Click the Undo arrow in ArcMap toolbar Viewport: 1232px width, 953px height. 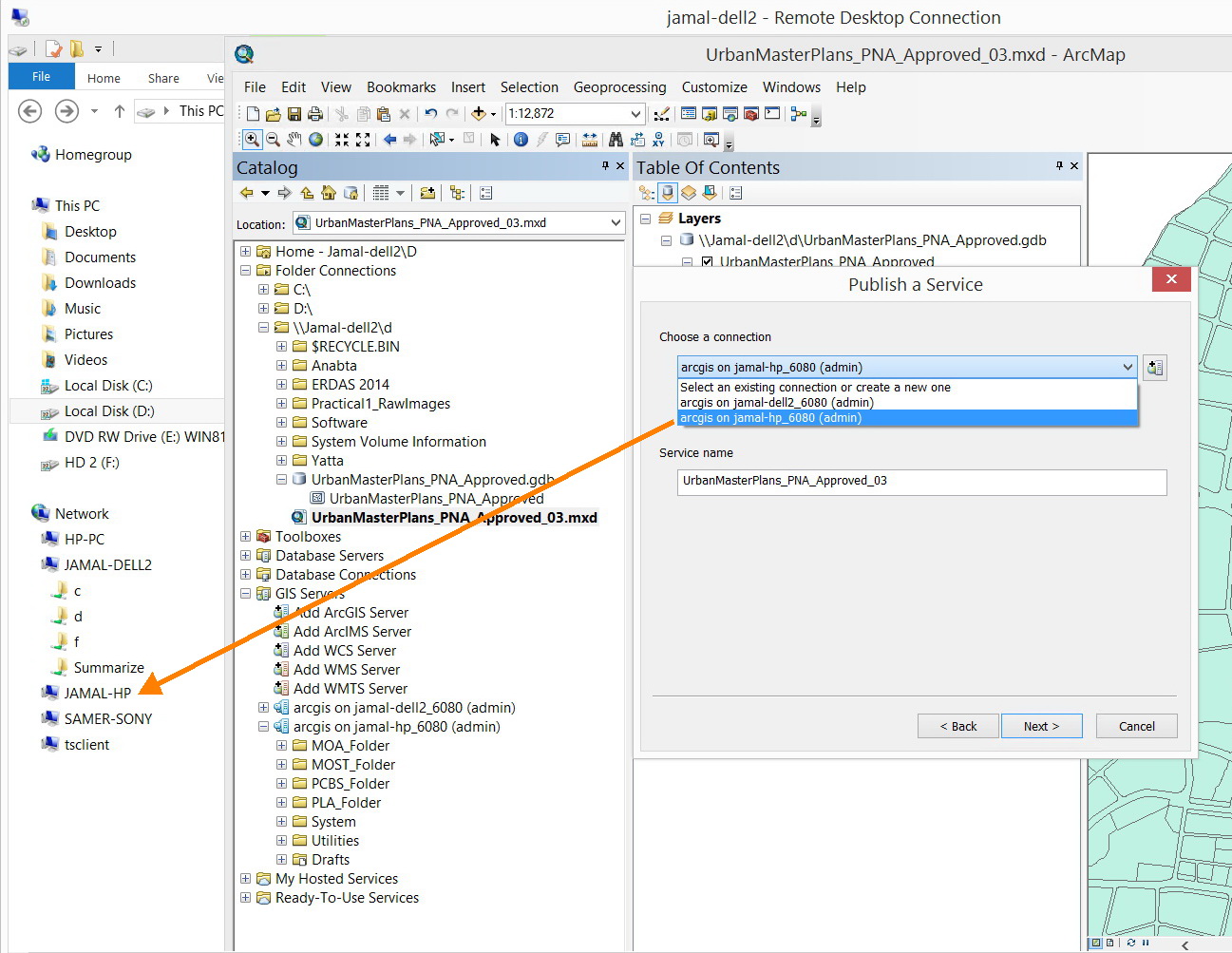pyautogui.click(x=431, y=114)
